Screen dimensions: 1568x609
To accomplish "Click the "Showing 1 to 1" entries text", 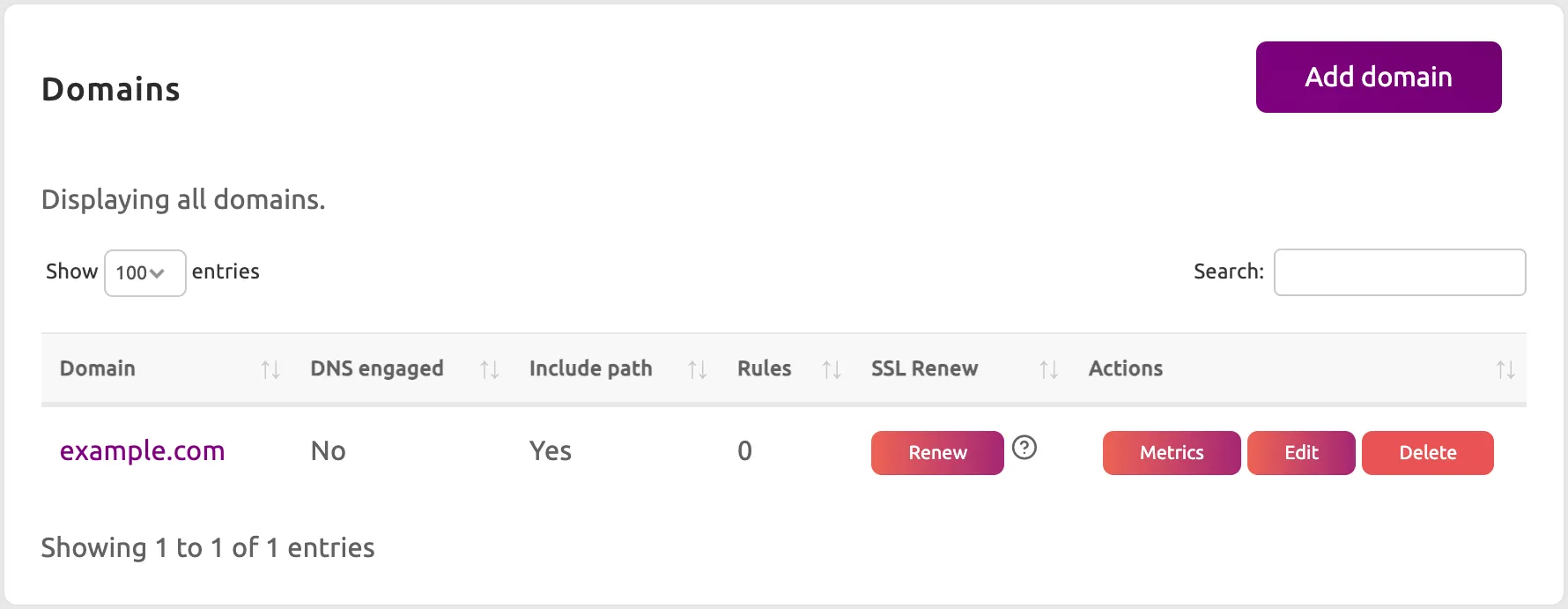I will click(208, 547).
